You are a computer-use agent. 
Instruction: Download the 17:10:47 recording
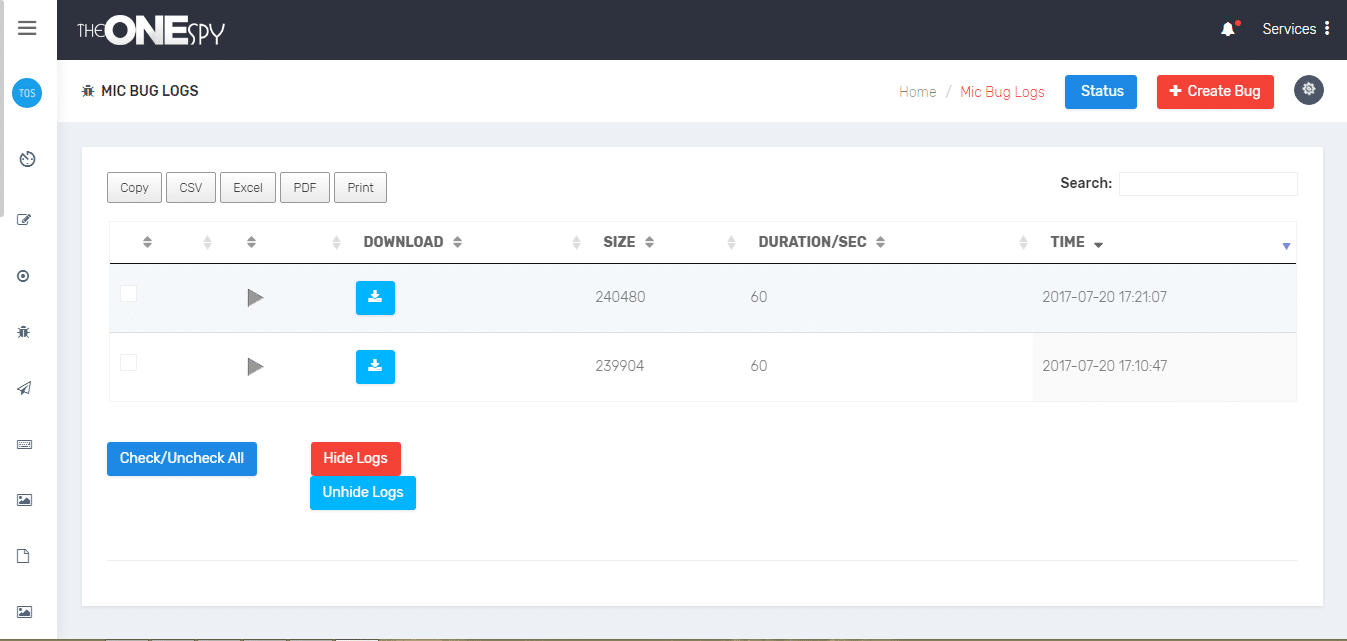(x=375, y=367)
